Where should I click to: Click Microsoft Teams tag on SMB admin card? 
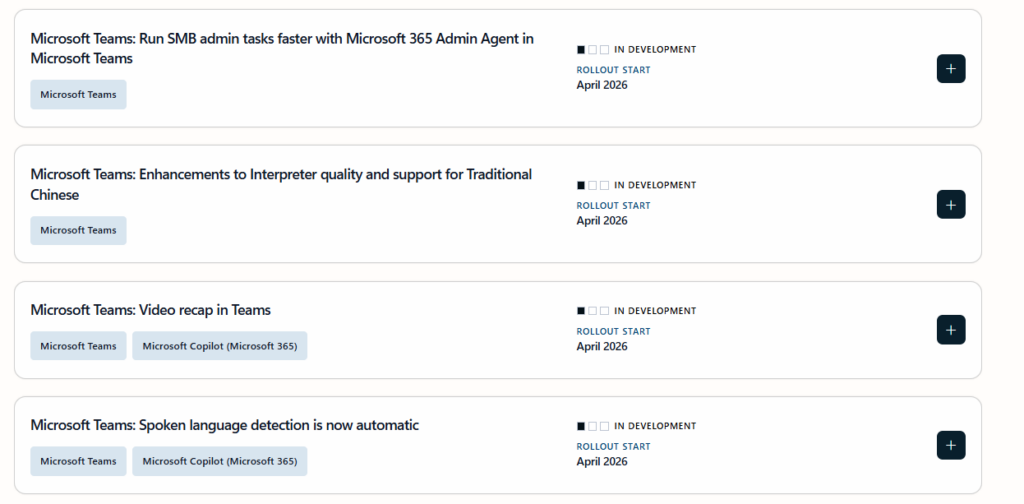point(78,95)
